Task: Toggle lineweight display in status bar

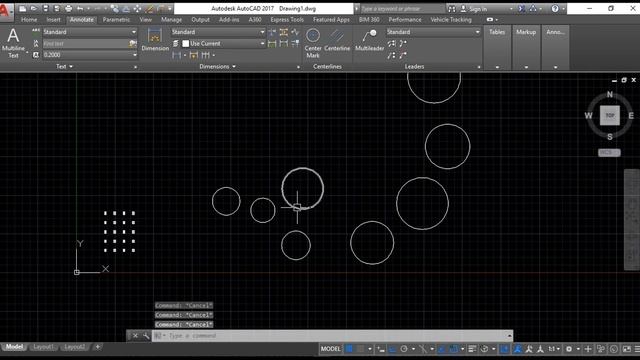Action: coord(472,349)
